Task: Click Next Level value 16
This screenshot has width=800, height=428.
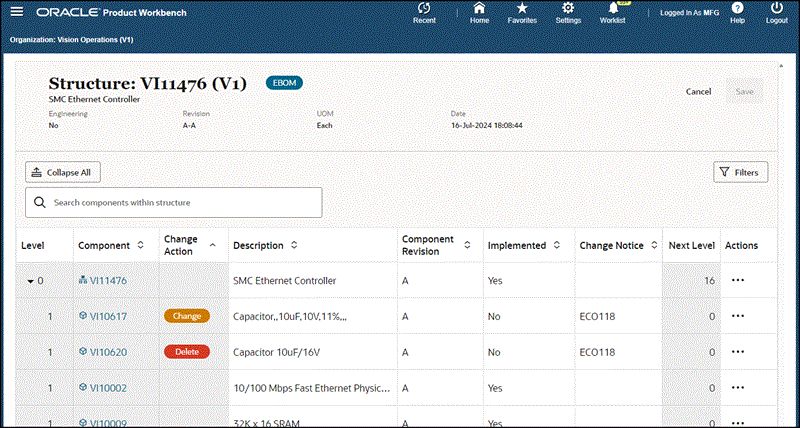Action: (x=709, y=281)
